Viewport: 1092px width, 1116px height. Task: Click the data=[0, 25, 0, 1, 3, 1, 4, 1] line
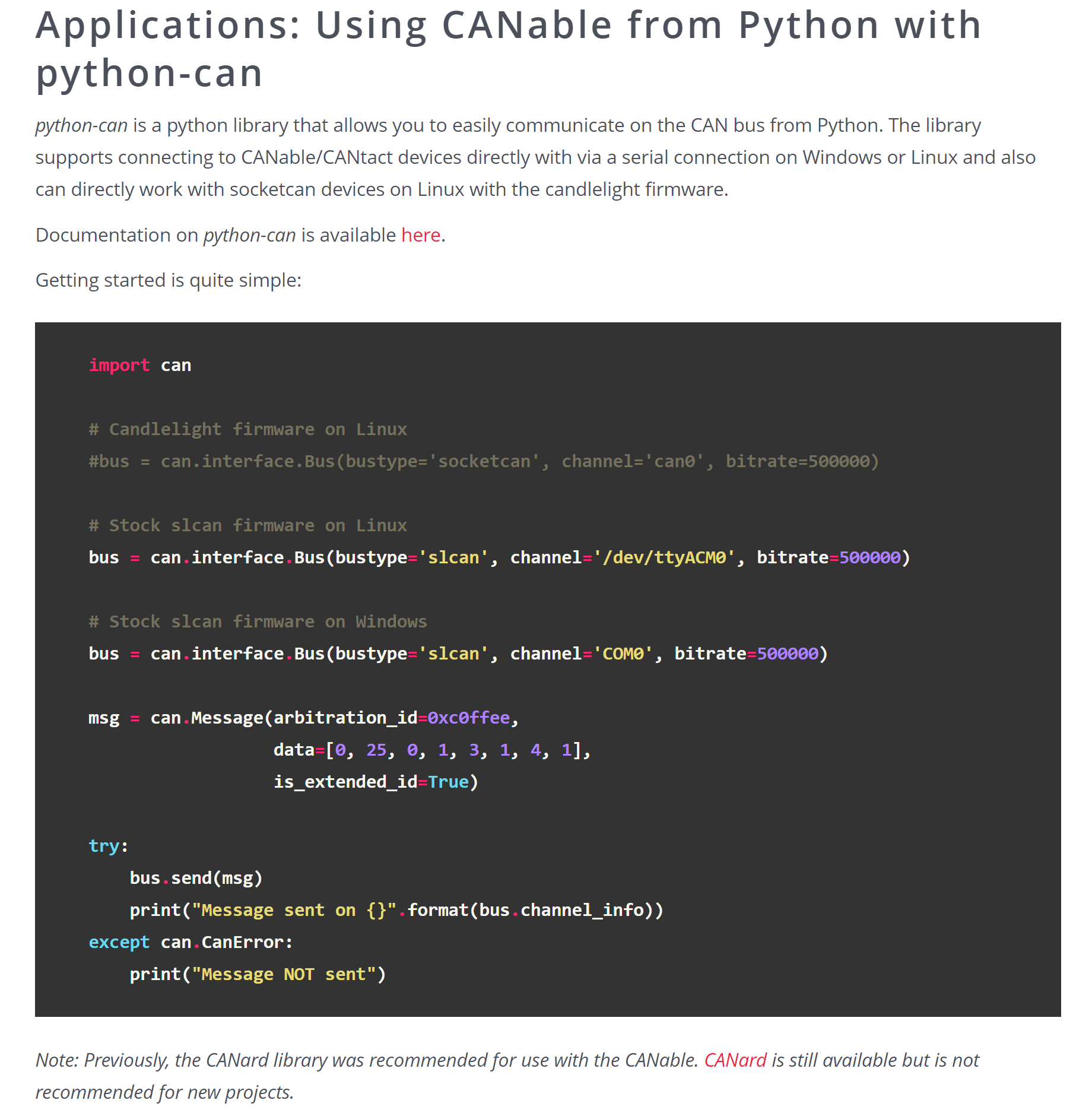[x=432, y=750]
